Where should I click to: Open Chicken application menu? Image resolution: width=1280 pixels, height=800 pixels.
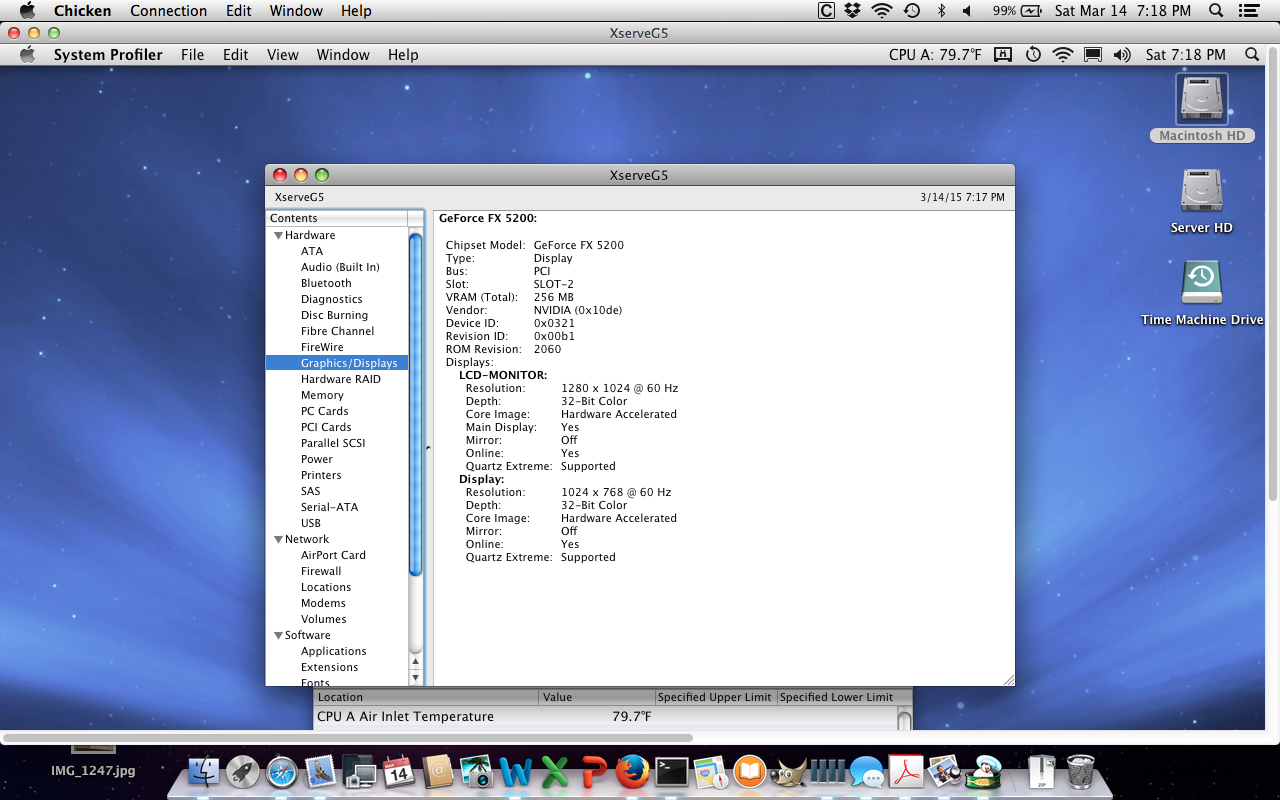point(82,11)
